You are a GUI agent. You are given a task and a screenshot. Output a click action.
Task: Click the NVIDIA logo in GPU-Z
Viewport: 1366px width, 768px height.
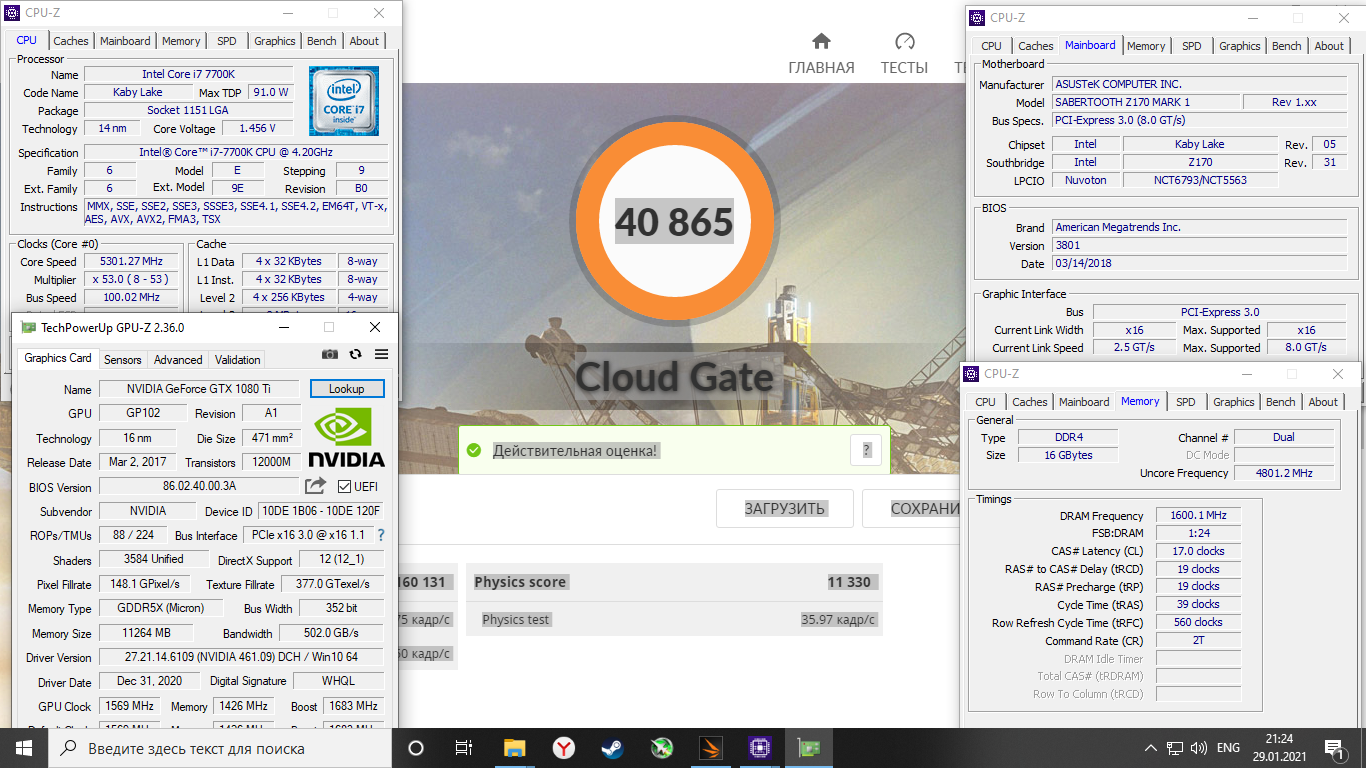pos(346,438)
